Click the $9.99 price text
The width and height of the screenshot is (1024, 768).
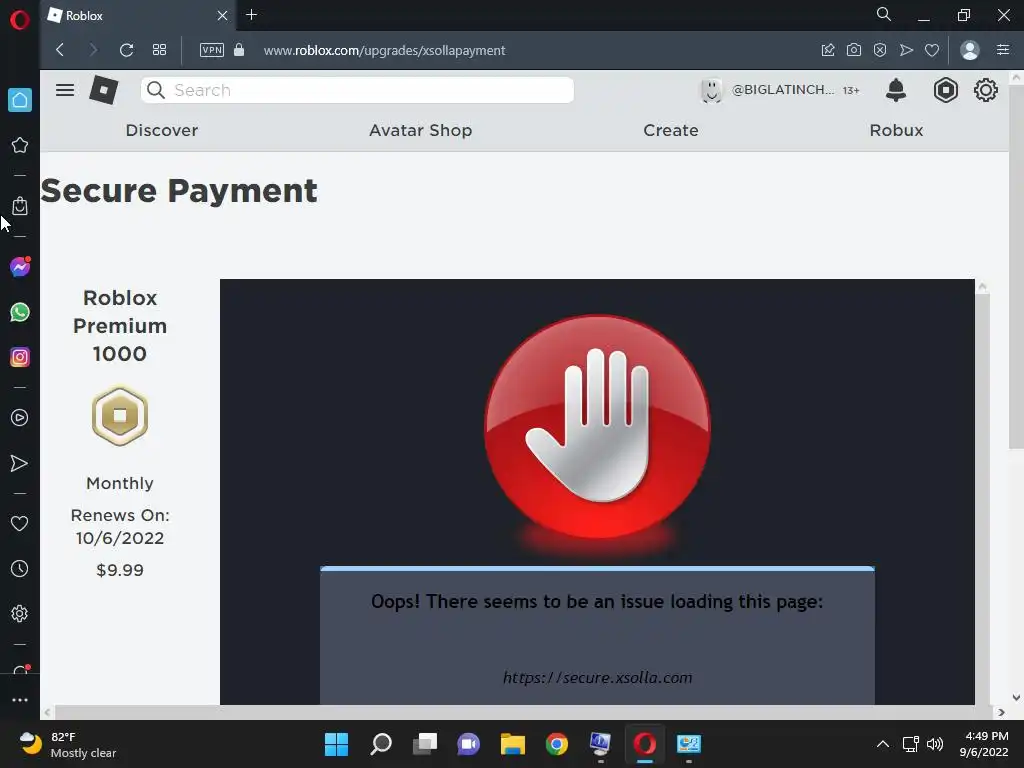tap(120, 569)
